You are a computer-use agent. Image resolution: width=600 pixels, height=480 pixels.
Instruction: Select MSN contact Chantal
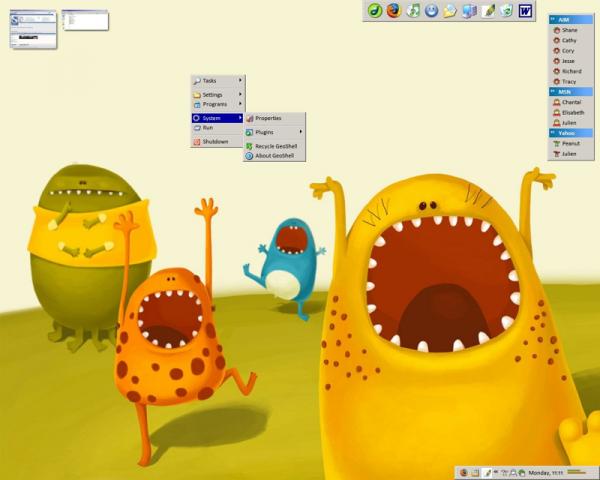572,102
